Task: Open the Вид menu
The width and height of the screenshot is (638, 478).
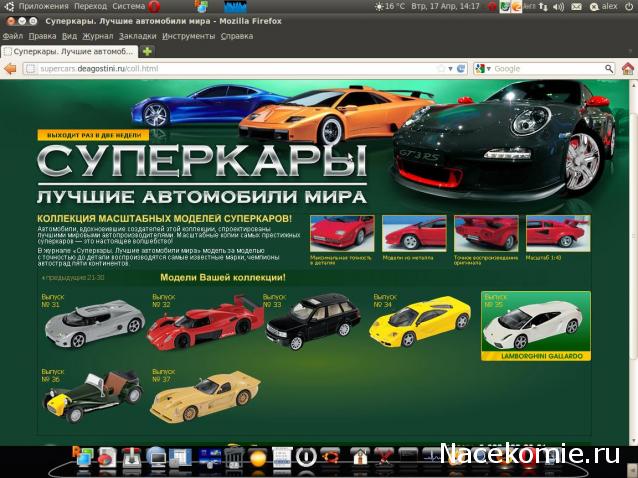Action: point(69,36)
